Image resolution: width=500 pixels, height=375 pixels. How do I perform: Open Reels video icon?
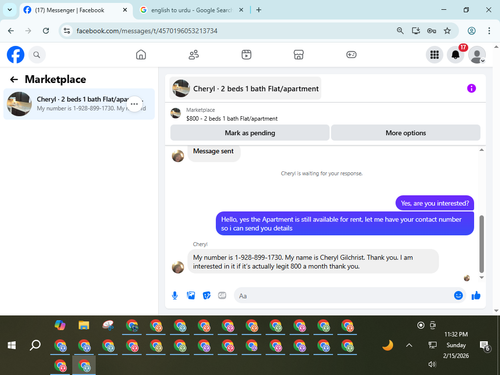pyautogui.click(x=246, y=55)
